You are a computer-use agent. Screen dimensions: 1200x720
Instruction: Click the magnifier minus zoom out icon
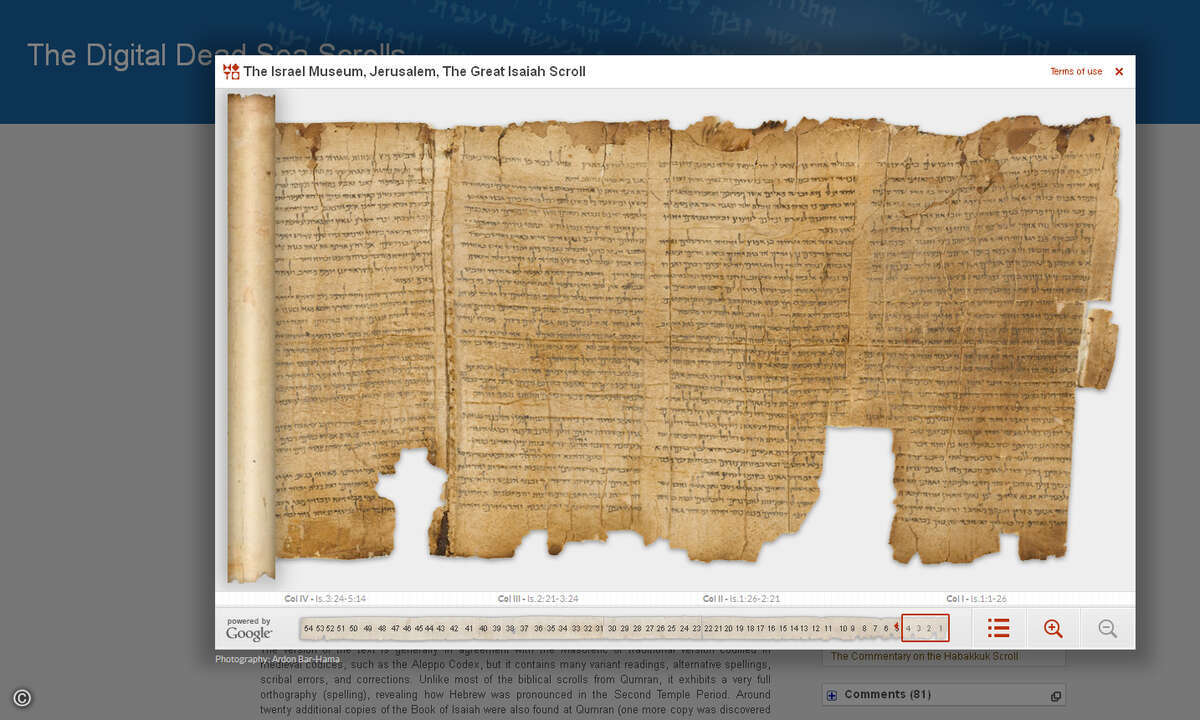1107,628
